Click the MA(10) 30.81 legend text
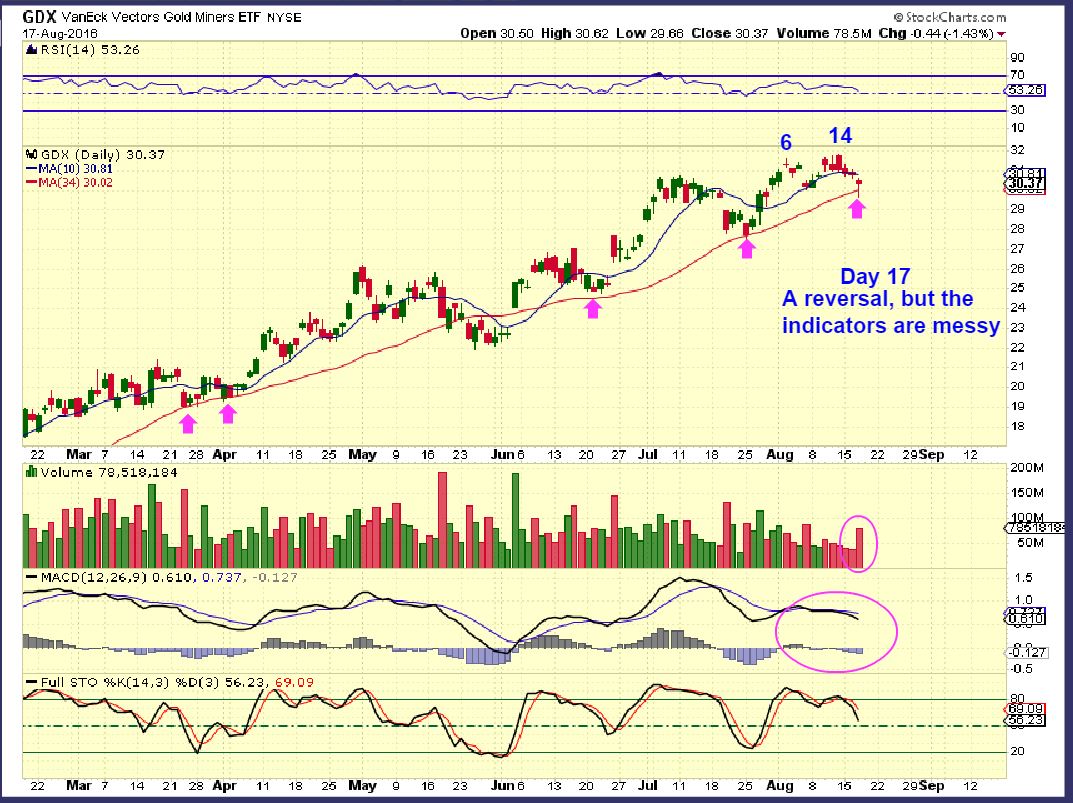1073x803 pixels. (75, 168)
